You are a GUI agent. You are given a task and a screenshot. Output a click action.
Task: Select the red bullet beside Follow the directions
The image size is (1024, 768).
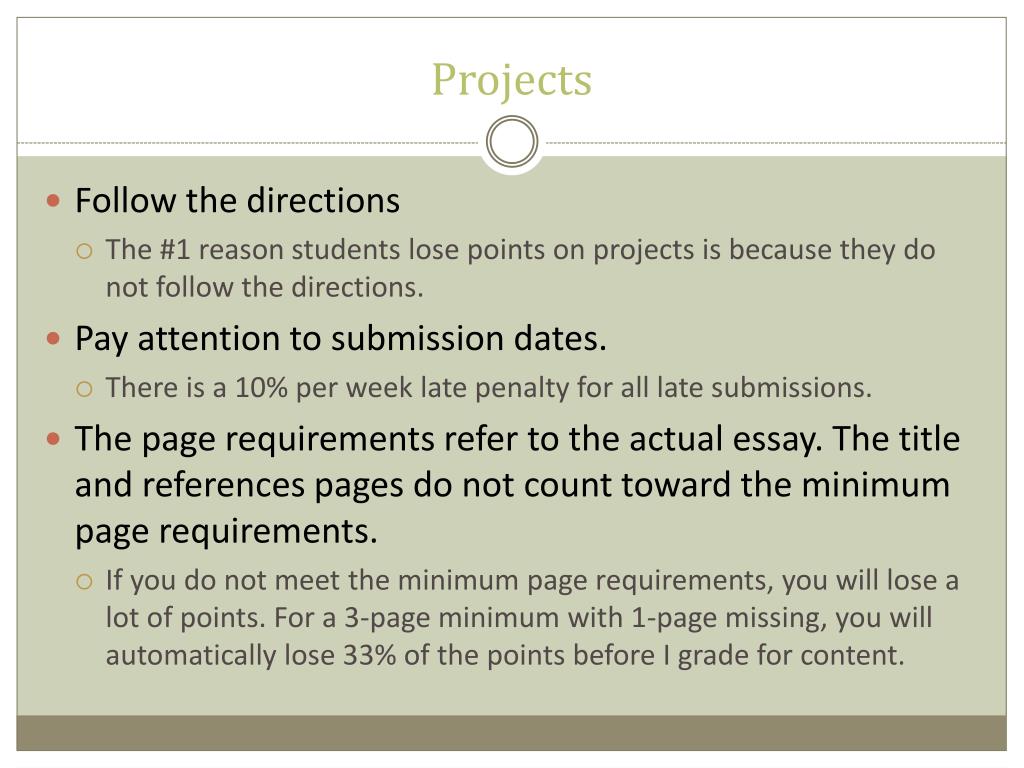(54, 200)
